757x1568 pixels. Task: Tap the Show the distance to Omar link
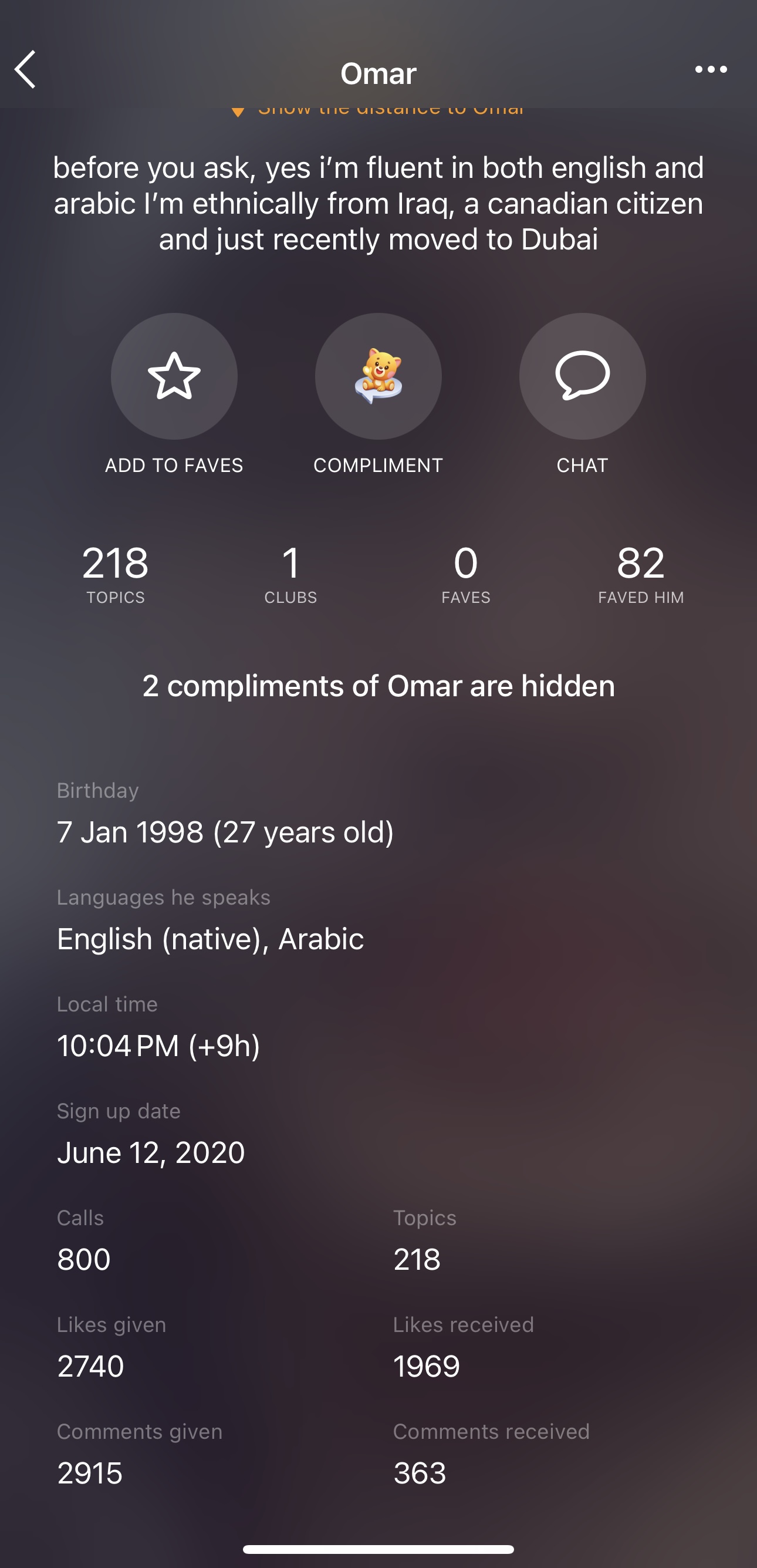pos(391,112)
